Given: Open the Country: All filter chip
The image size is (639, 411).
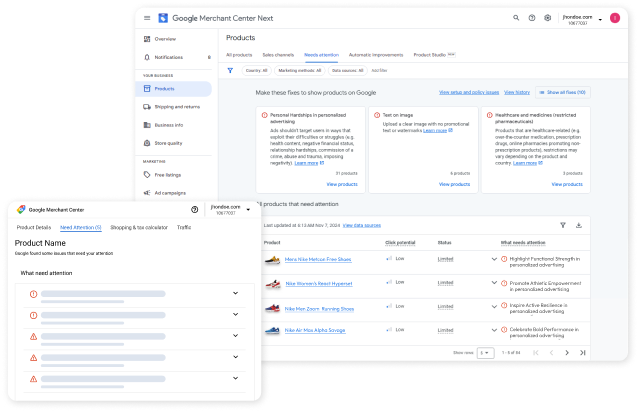Looking at the screenshot, I should pyautogui.click(x=257, y=70).
